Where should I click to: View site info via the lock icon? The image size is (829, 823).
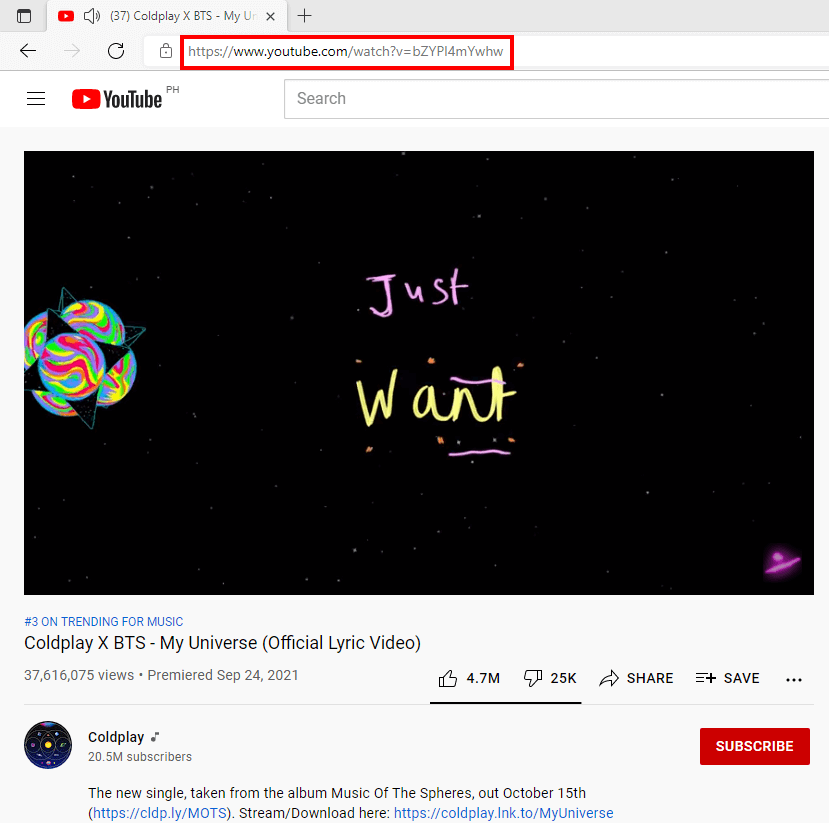point(165,51)
